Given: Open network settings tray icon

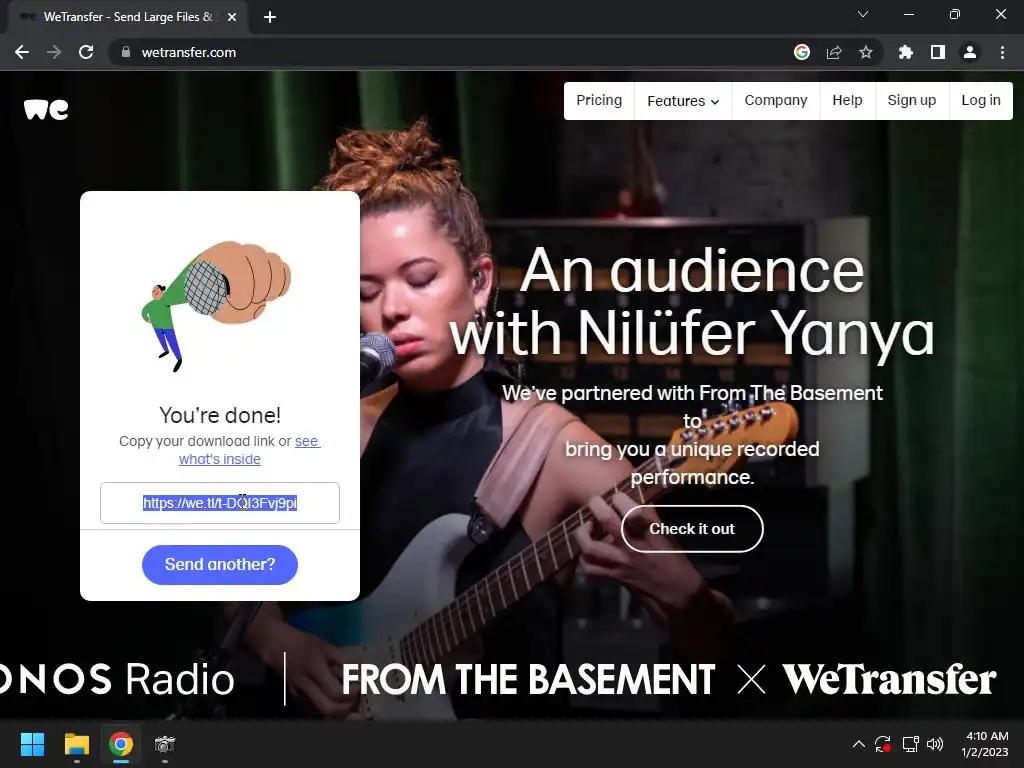Looking at the screenshot, I should (910, 744).
